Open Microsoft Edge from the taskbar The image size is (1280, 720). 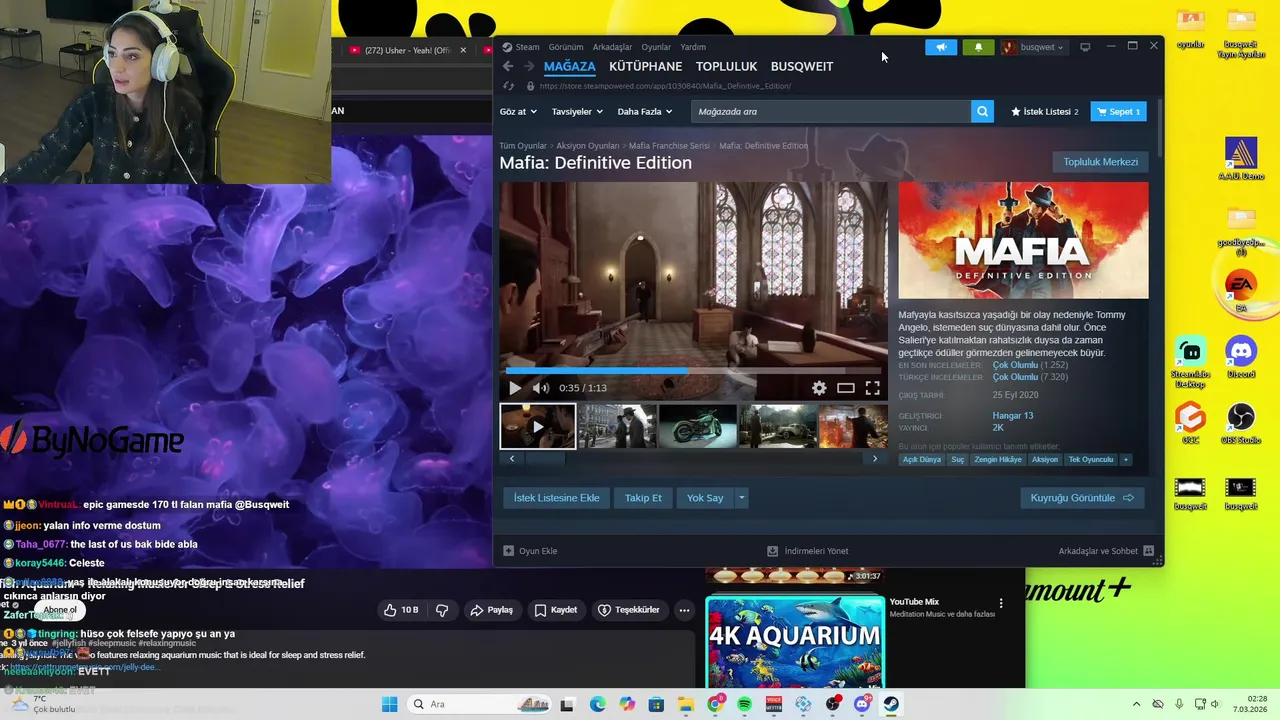coord(597,704)
